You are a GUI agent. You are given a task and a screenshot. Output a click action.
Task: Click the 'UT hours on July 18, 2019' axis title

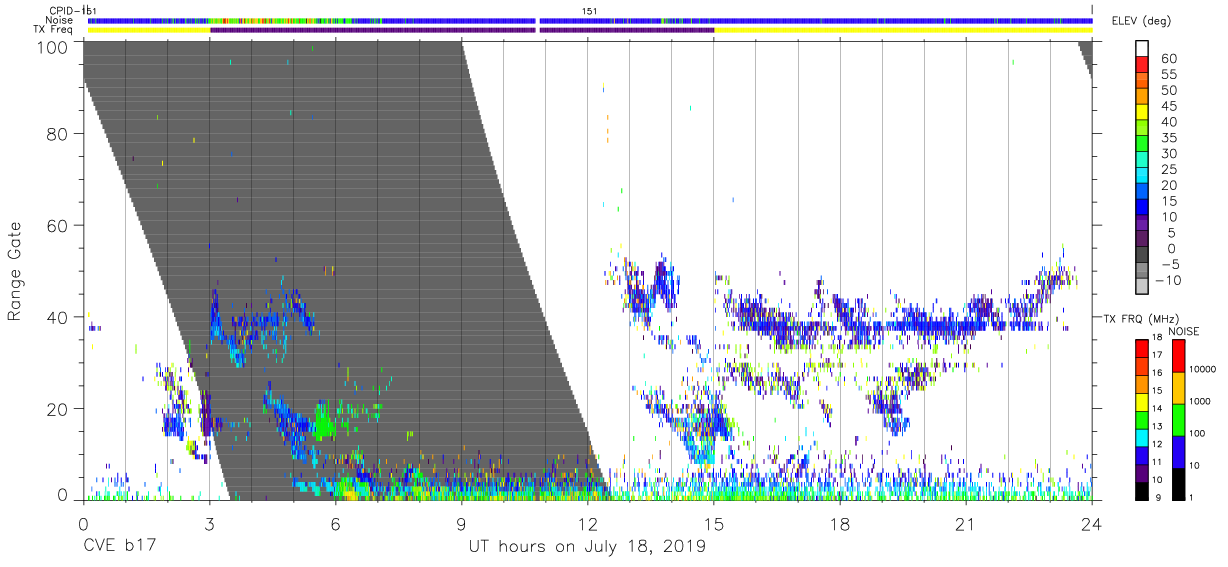tap(587, 547)
